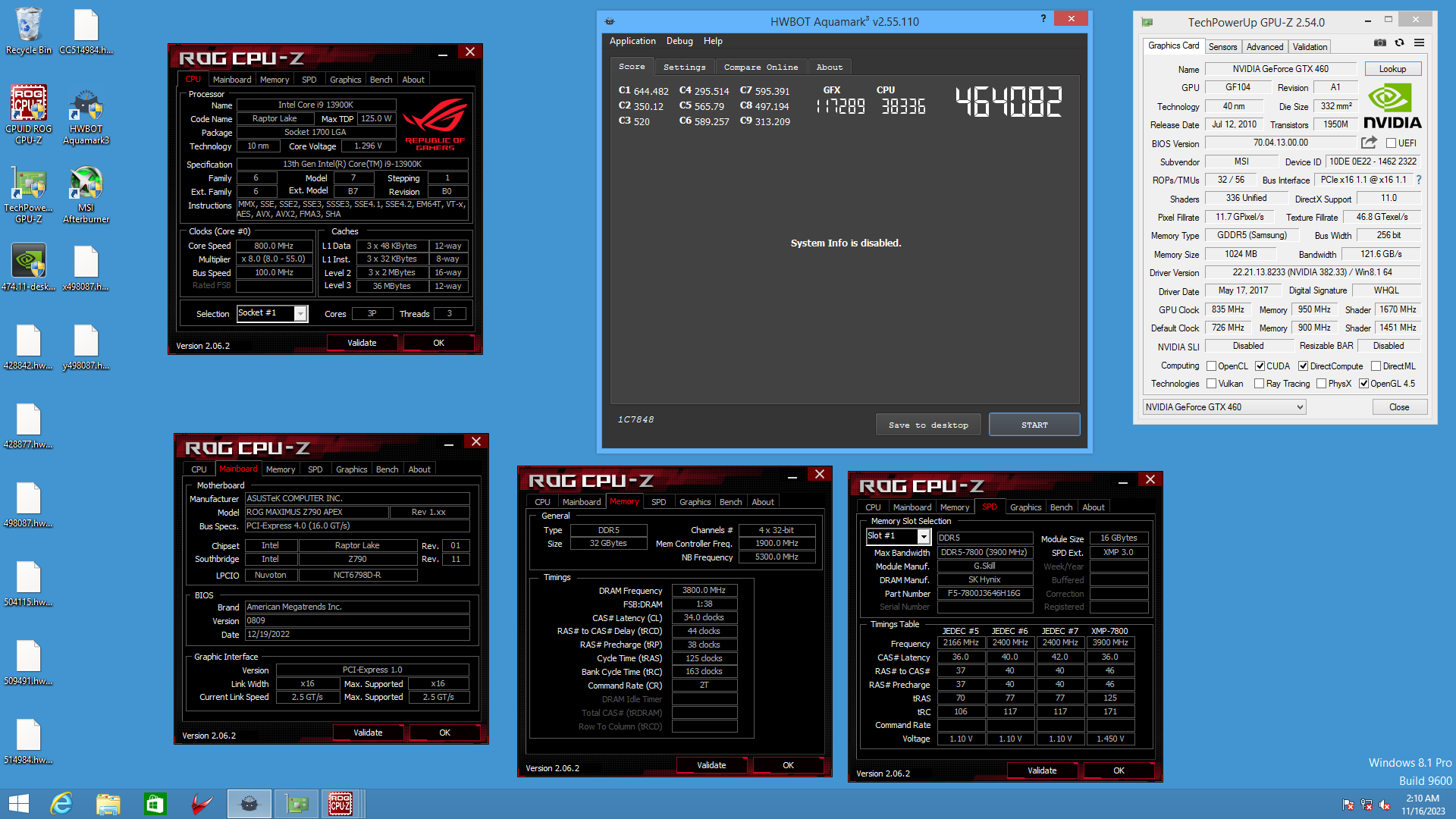Image resolution: width=1456 pixels, height=819 pixels.
Task: Toggle the Vulkan checkbox
Action: click(1211, 384)
